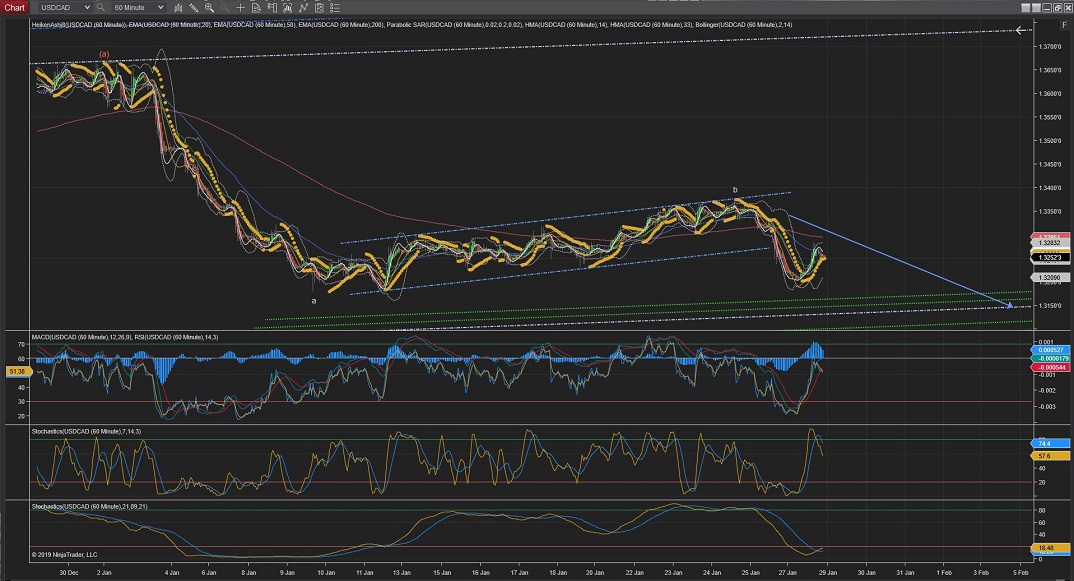Click the NinjaTrader copyright text

click(x=64, y=554)
